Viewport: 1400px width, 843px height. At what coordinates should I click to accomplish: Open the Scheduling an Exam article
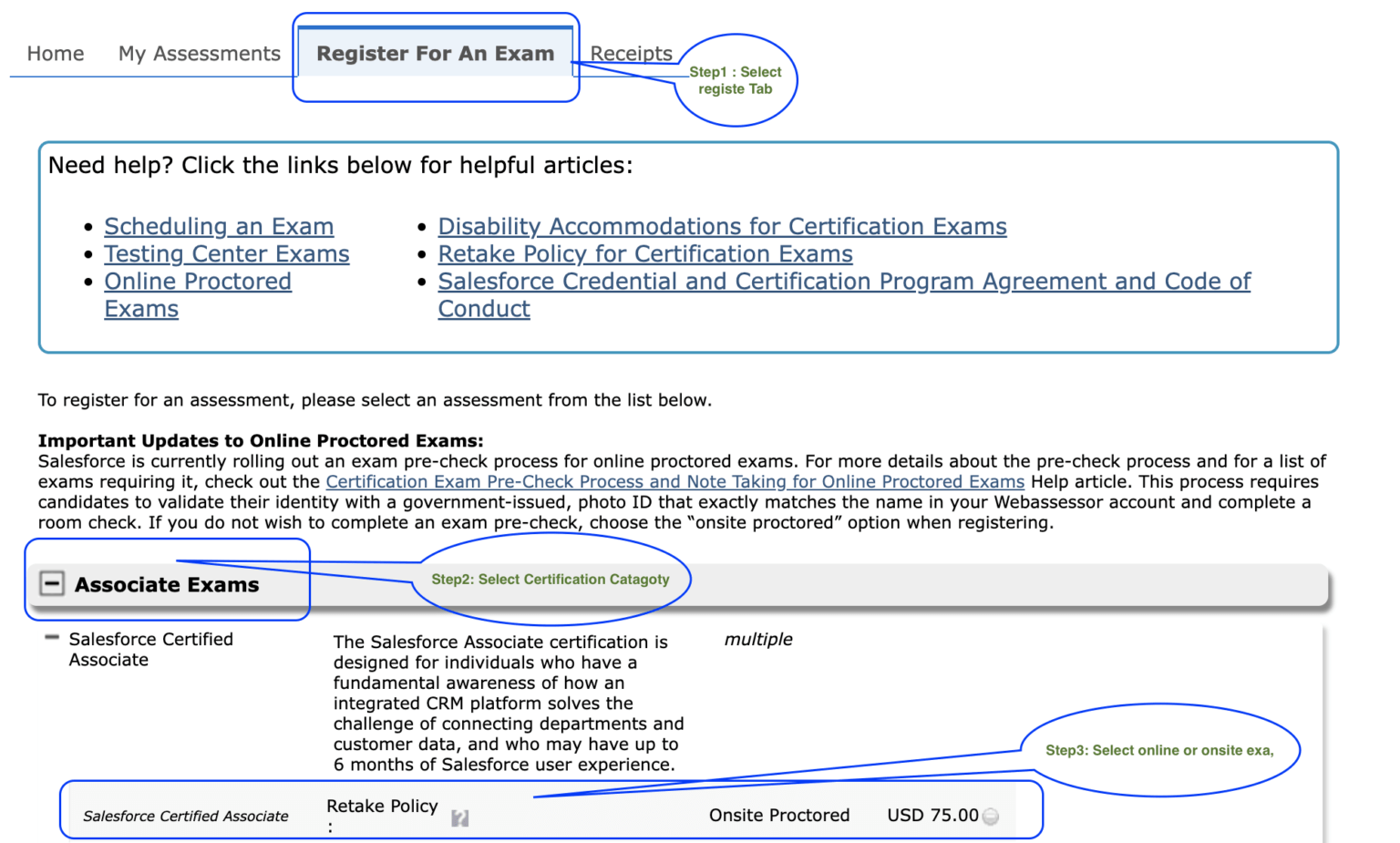pyautogui.click(x=219, y=226)
